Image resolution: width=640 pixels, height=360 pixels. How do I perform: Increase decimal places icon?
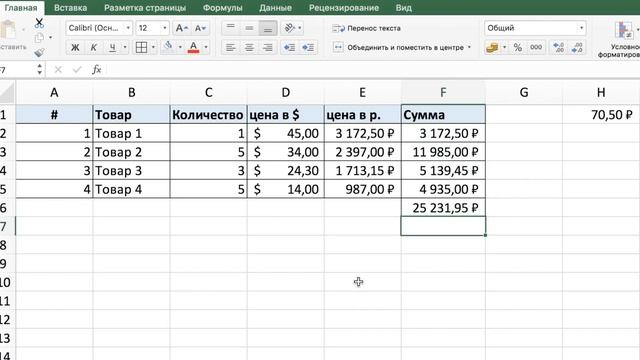click(558, 47)
